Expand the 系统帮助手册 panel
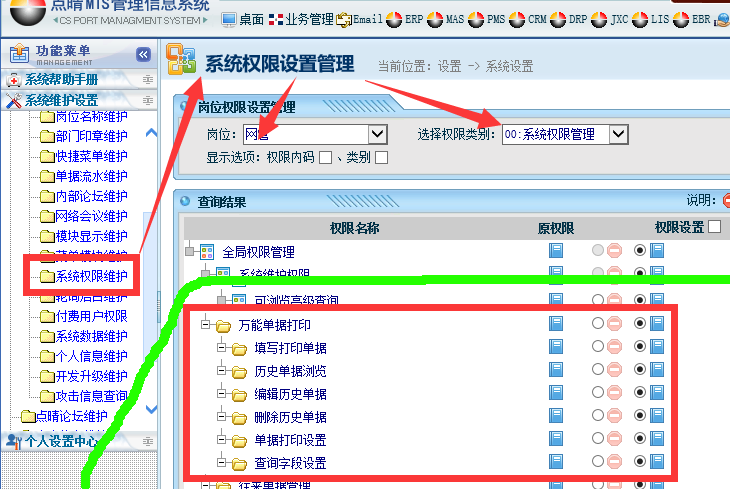This screenshot has width=730, height=489. pos(148,80)
